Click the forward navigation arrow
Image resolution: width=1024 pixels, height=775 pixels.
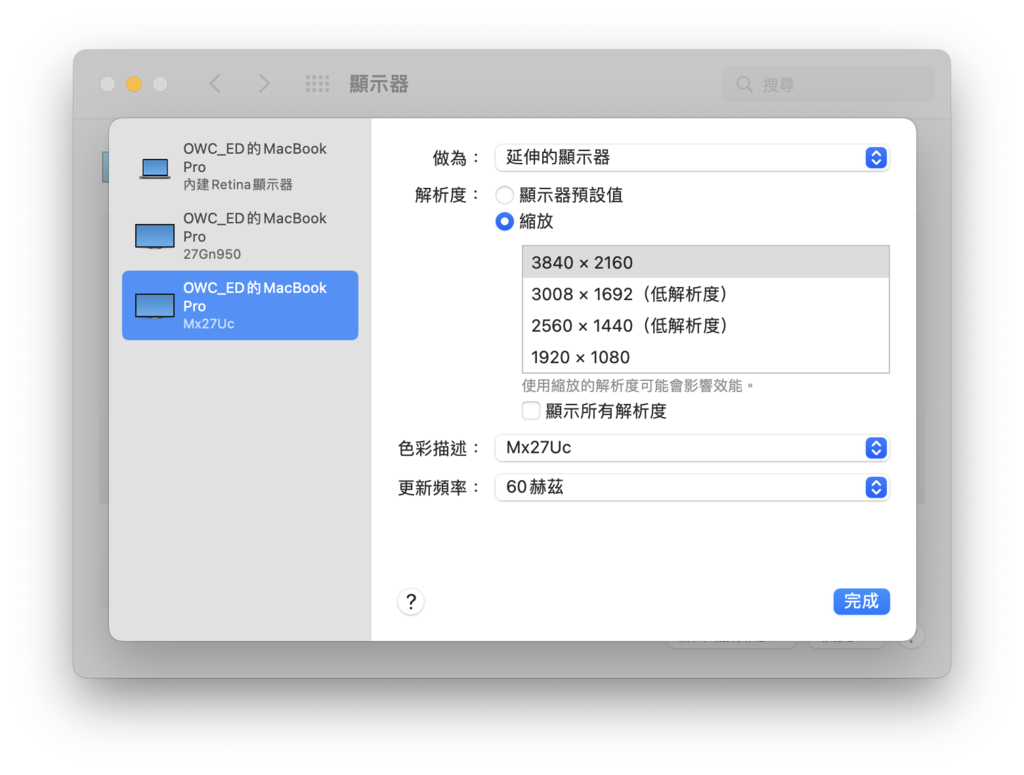tap(263, 84)
